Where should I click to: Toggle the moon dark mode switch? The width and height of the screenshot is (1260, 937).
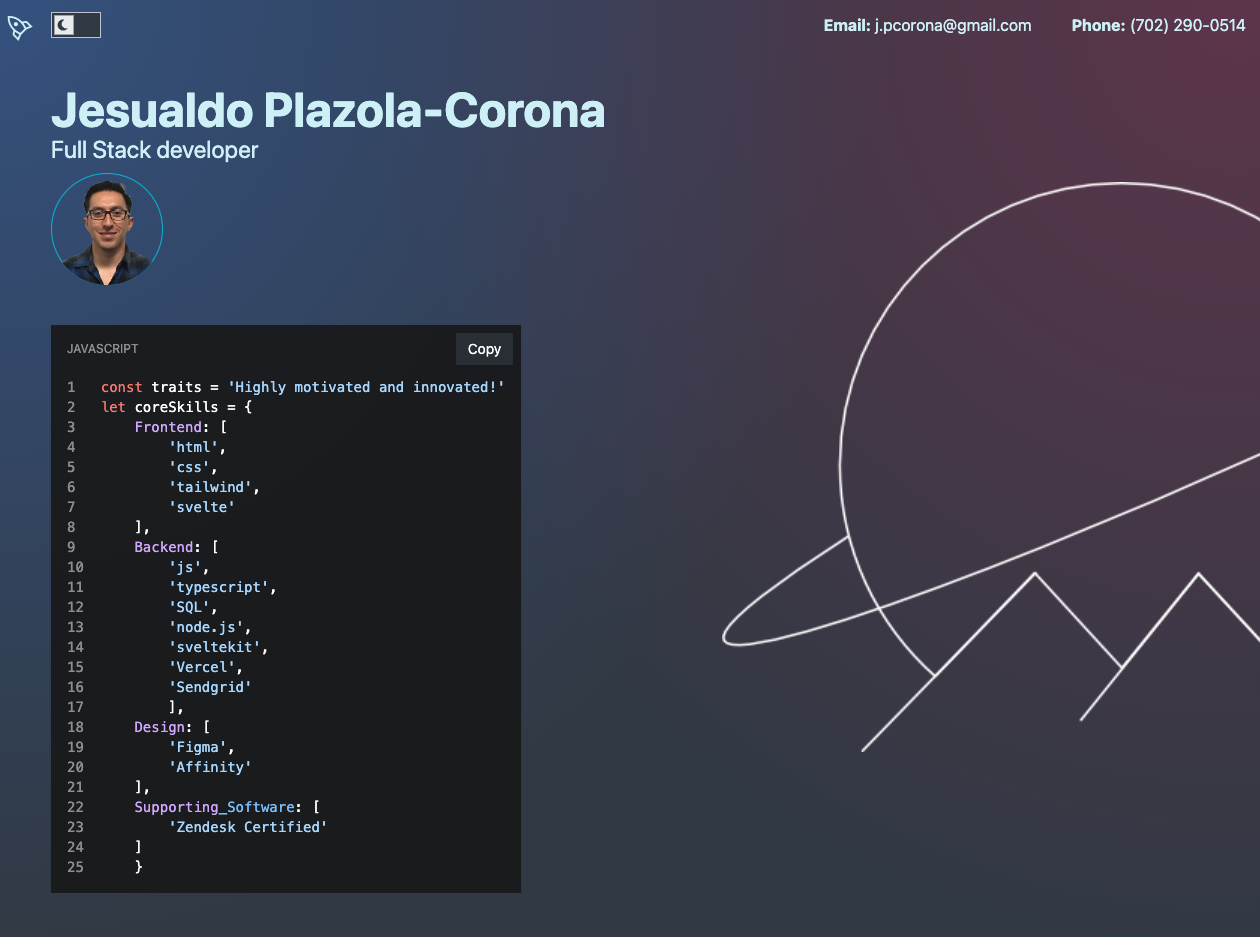(x=75, y=25)
